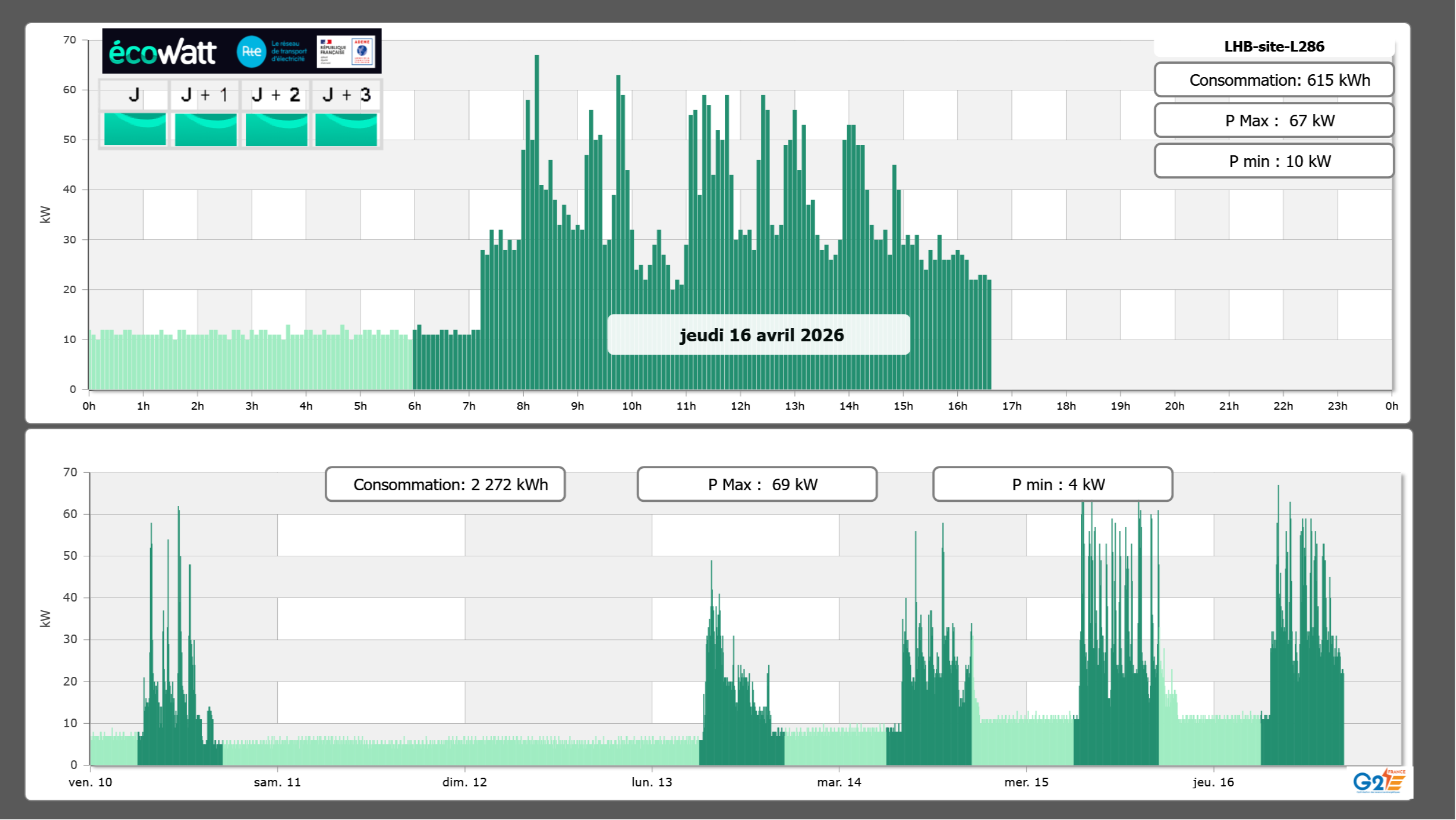The height and width of the screenshot is (820, 1456).
Task: Click the lun. 13 label on weekly chart
Action: point(652,782)
